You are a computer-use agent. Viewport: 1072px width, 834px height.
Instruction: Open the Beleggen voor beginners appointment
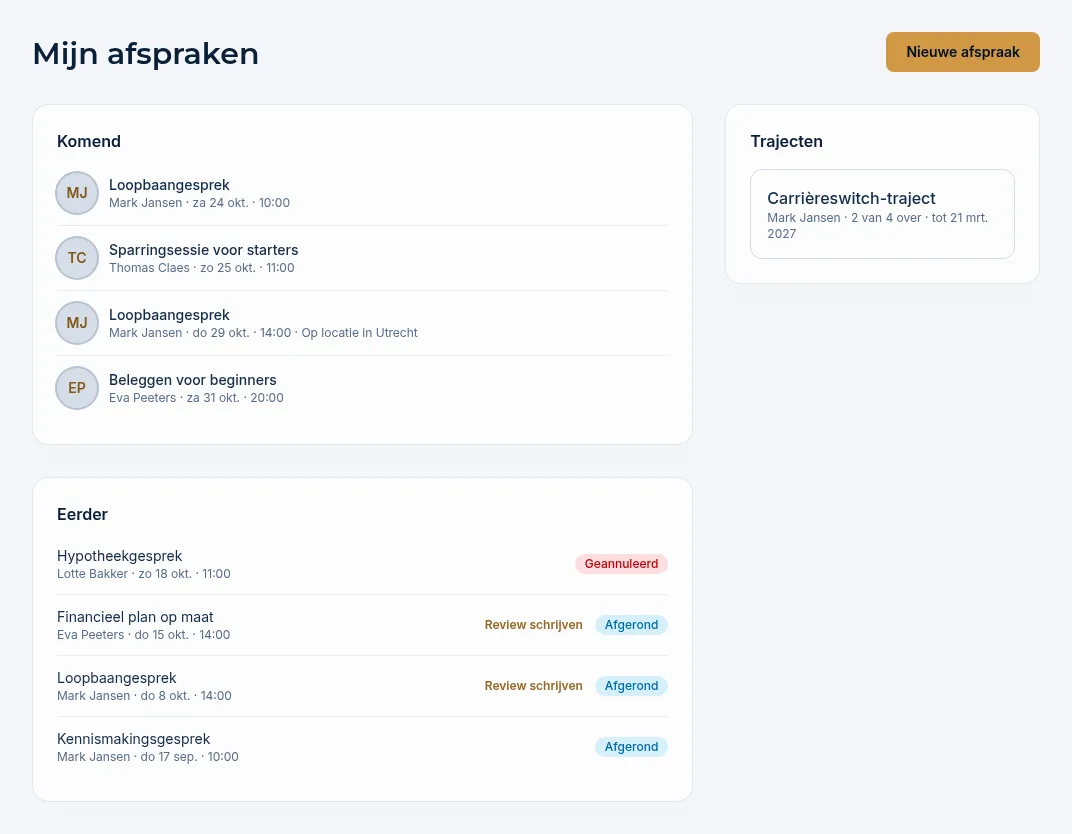pyautogui.click(x=362, y=388)
